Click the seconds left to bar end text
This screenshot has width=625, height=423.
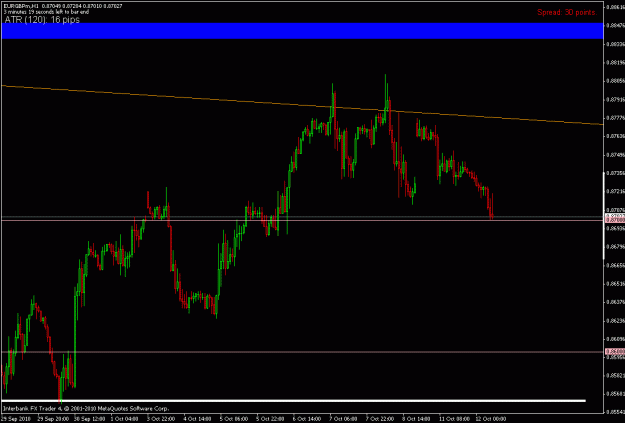46,12
